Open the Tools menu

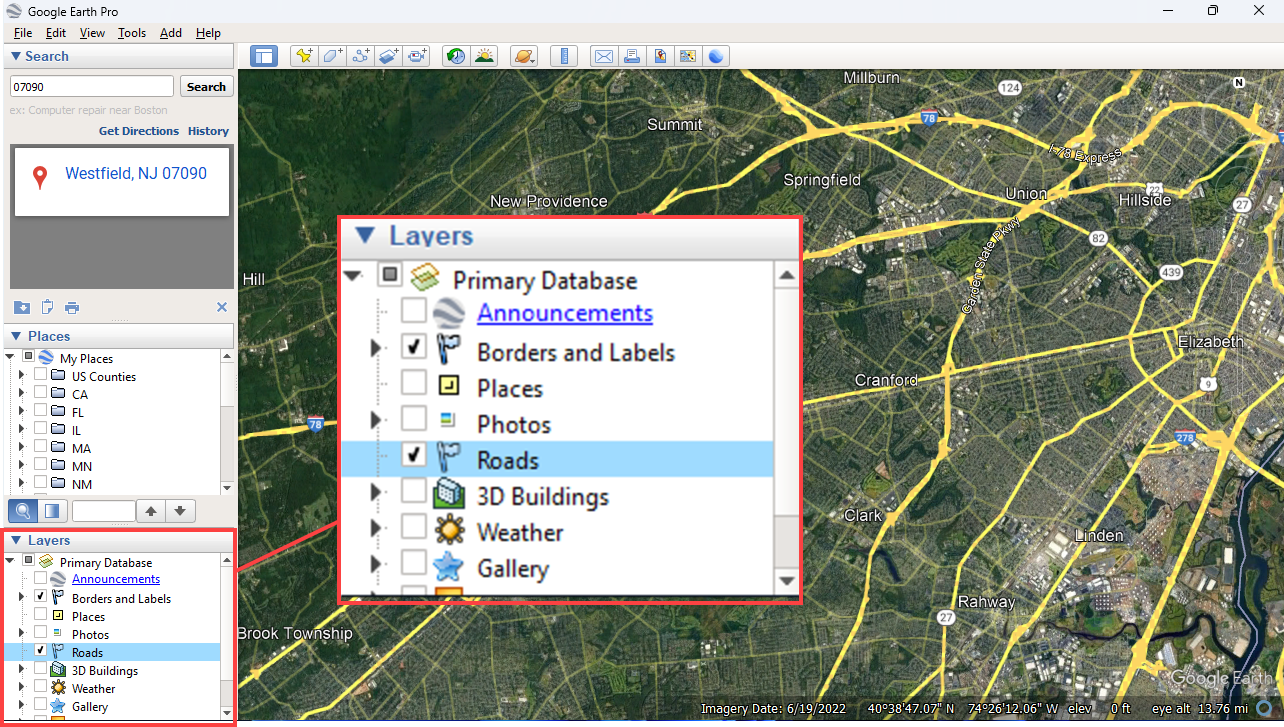[132, 33]
